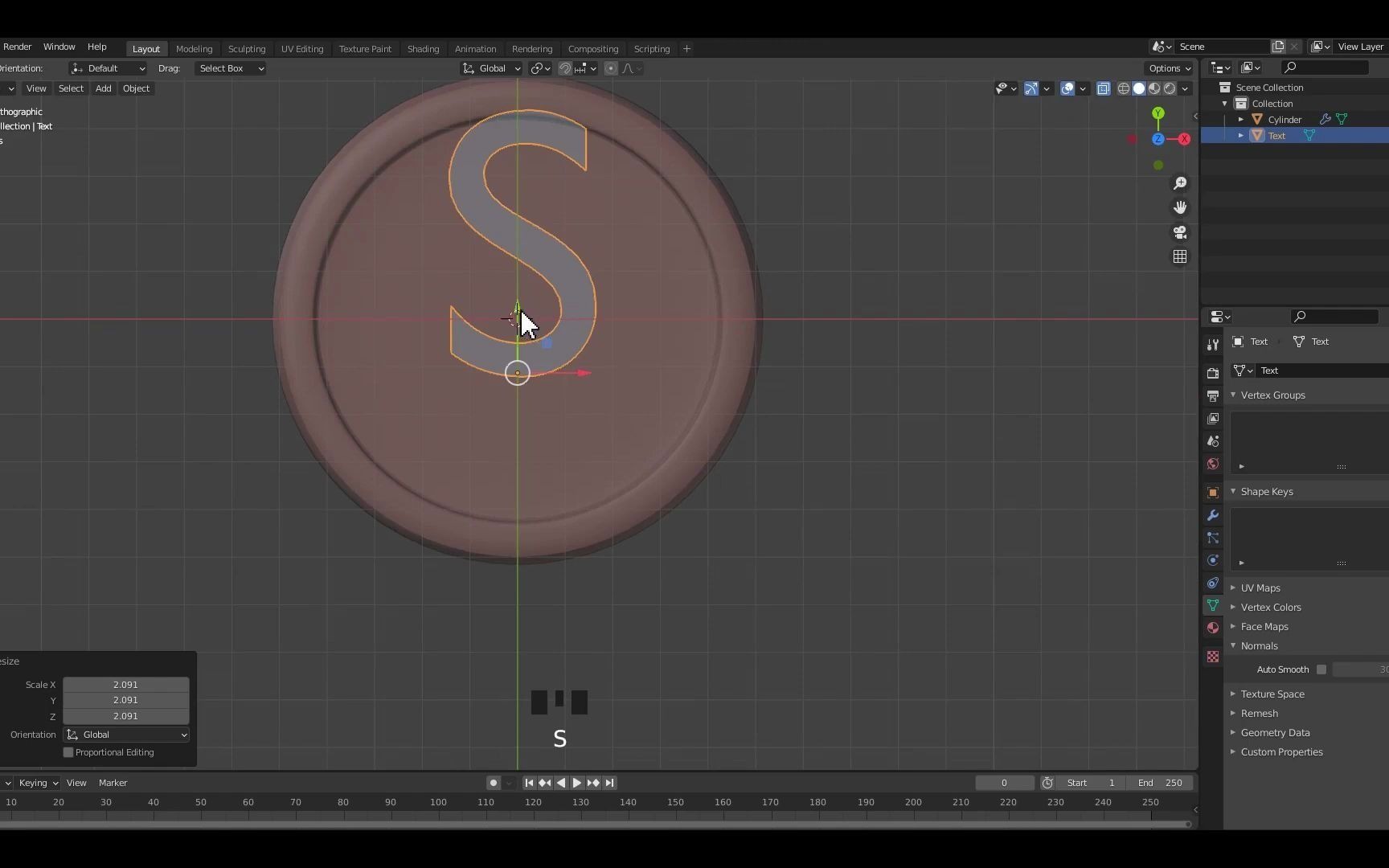Switch viewport to Wireframe shading mode
Image resolution: width=1389 pixels, height=868 pixels.
1123,88
